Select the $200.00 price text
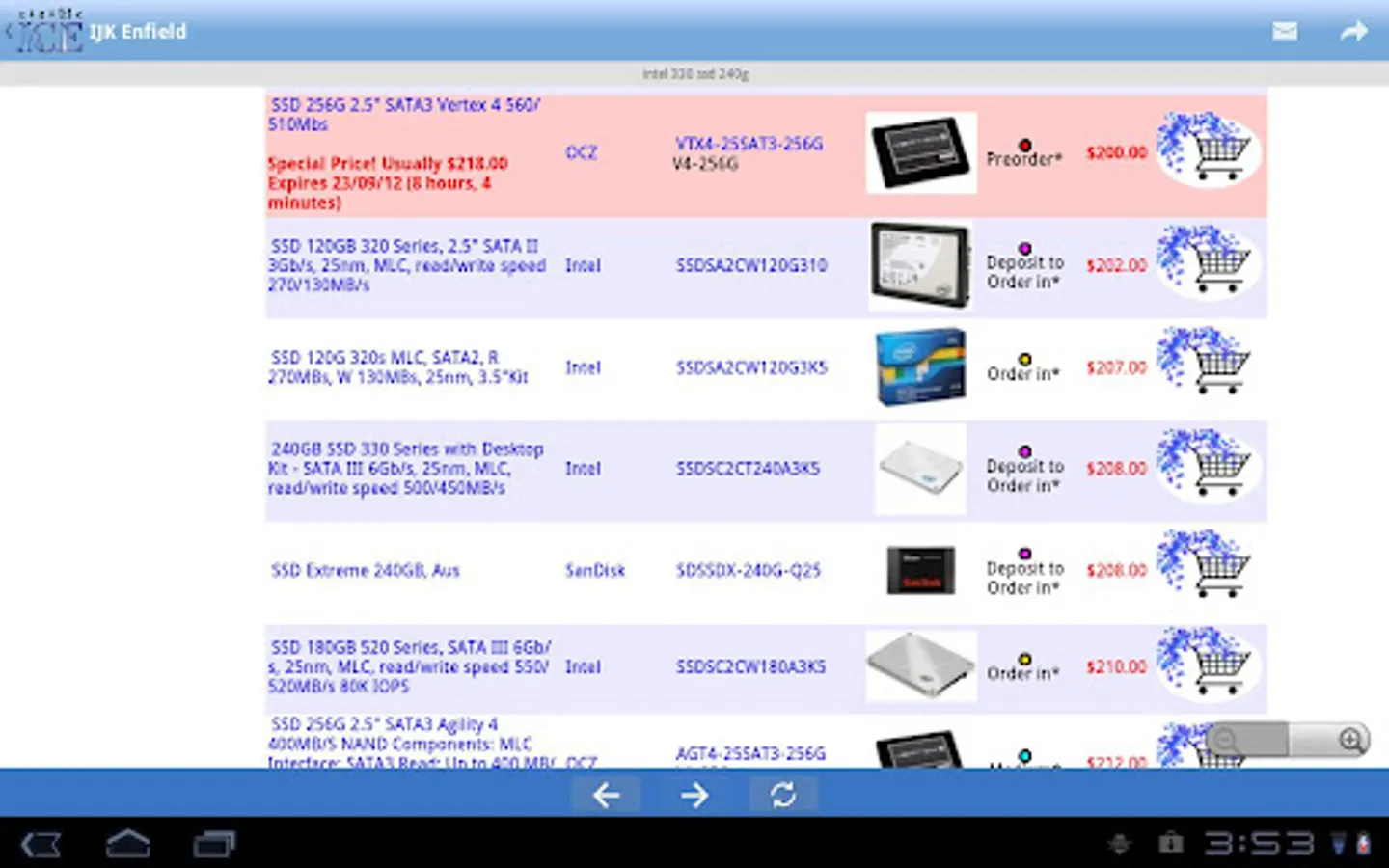The image size is (1389, 868). (x=1116, y=152)
